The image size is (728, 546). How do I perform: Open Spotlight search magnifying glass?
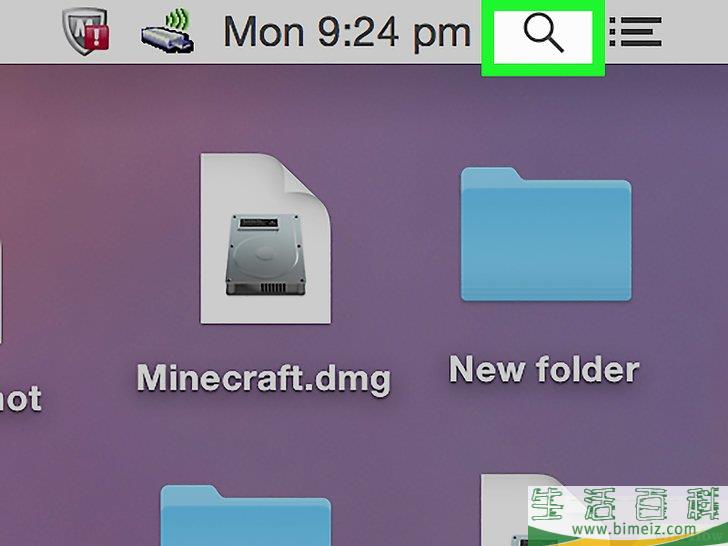[543, 34]
